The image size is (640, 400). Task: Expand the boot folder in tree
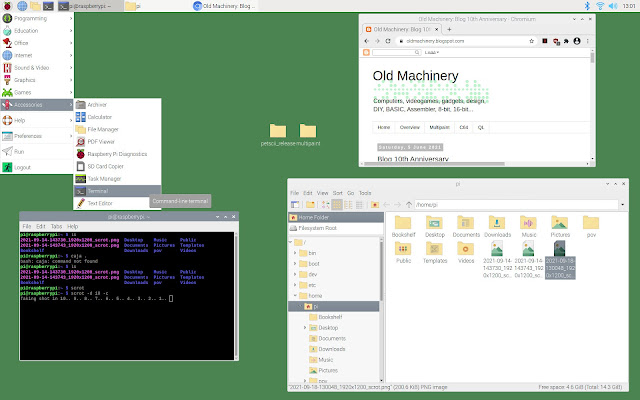[x=295, y=264]
